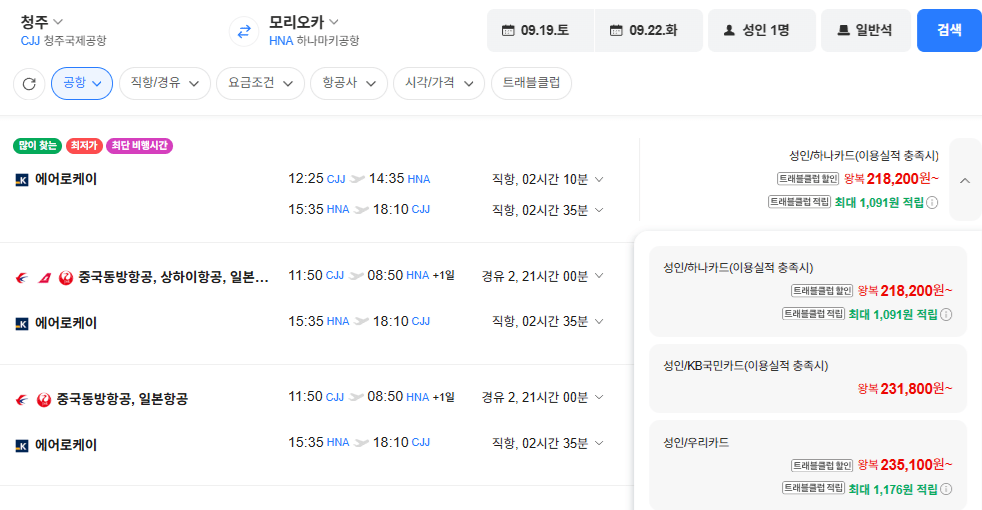Screen dimensions: 982x510
Task: Click the 최저가 badge
Action: 84,146
